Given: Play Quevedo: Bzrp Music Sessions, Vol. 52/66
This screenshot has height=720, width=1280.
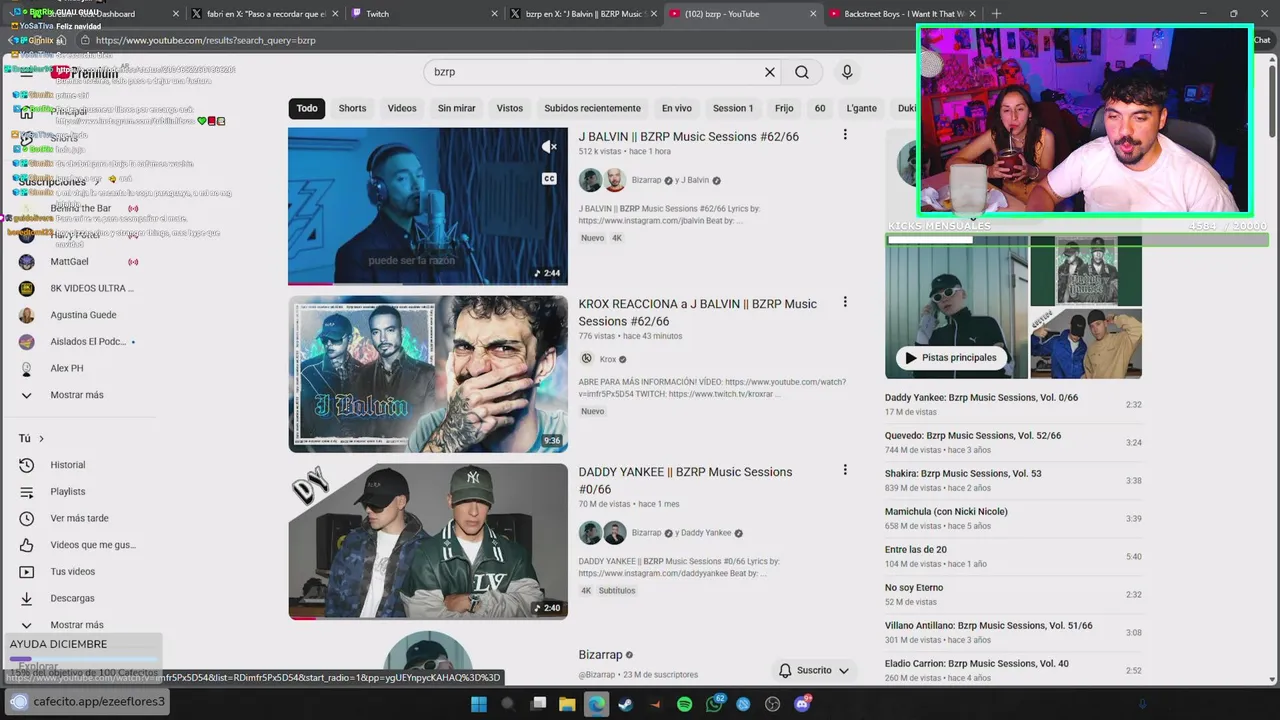Looking at the screenshot, I should click(x=973, y=436).
